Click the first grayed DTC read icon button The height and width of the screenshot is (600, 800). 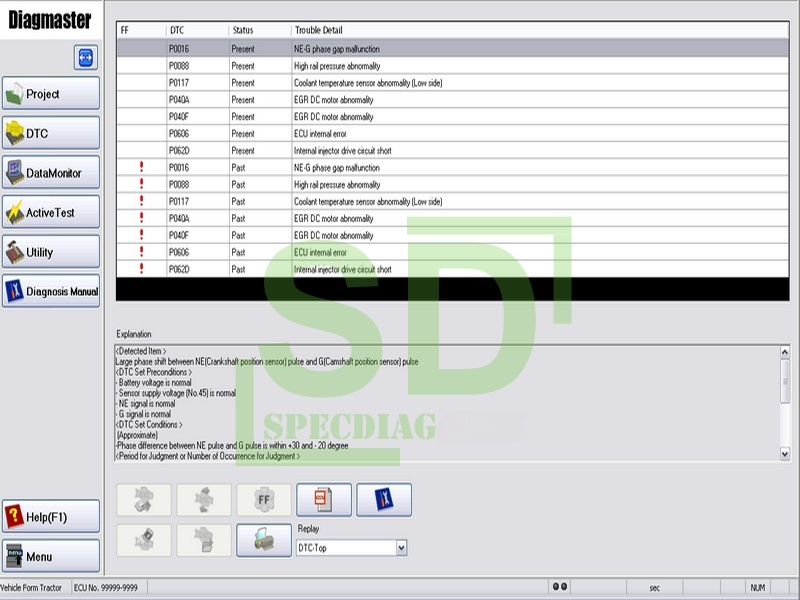pos(144,500)
